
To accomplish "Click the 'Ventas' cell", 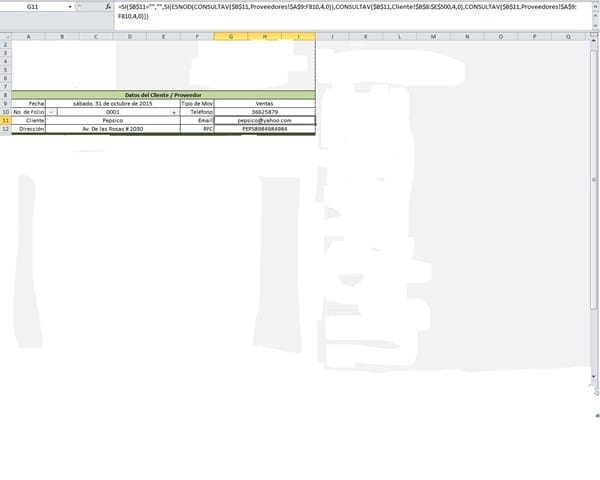I will tap(264, 104).
